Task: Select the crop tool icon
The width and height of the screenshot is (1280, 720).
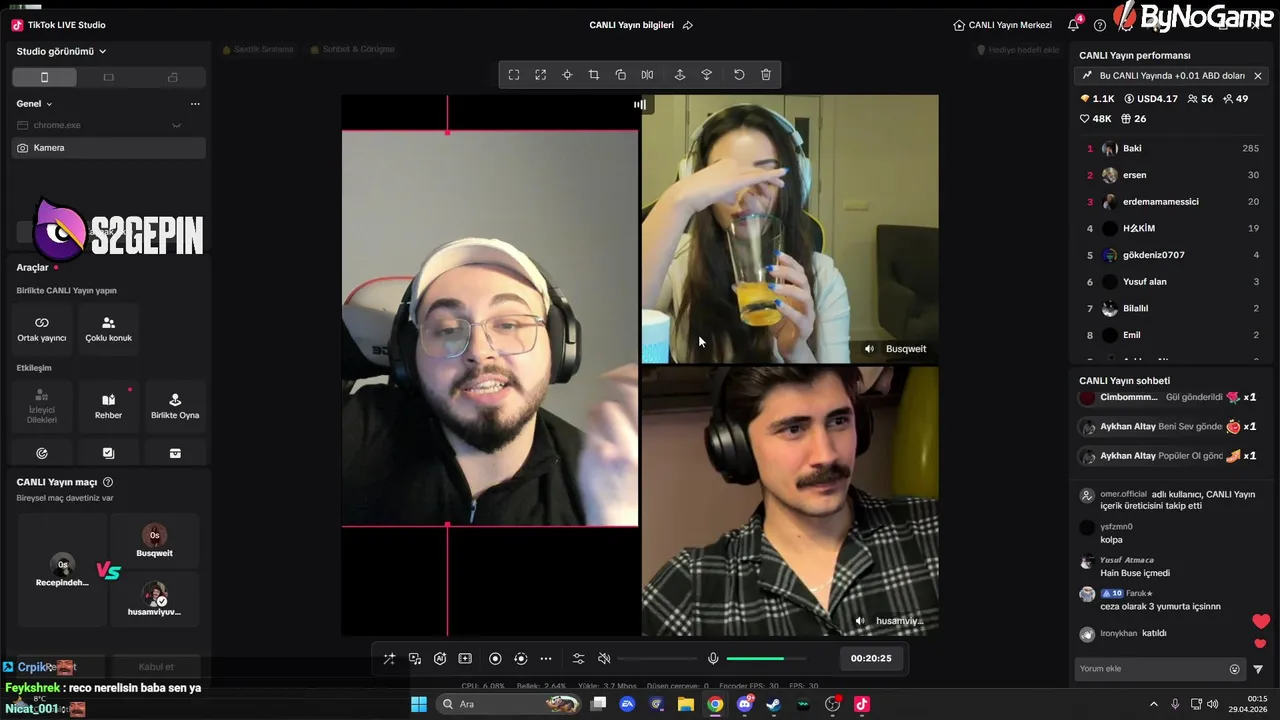Action: click(594, 75)
